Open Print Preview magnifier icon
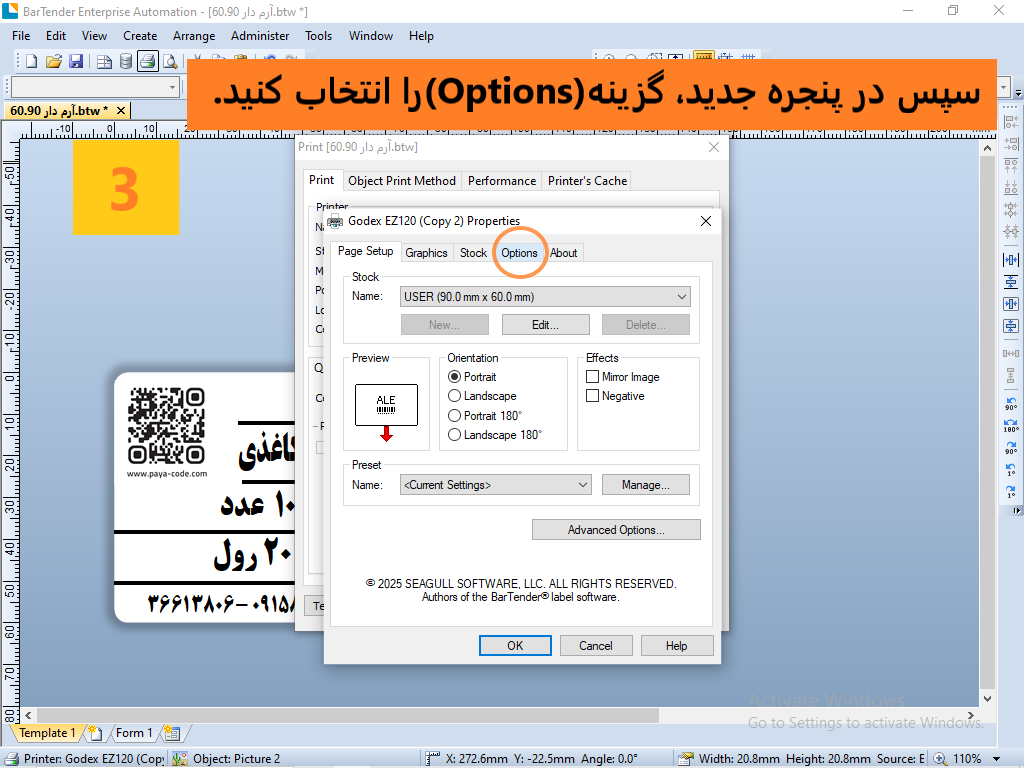 click(x=170, y=61)
